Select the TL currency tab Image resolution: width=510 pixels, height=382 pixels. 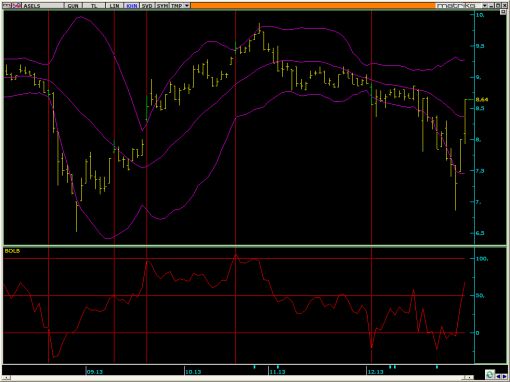94,6
